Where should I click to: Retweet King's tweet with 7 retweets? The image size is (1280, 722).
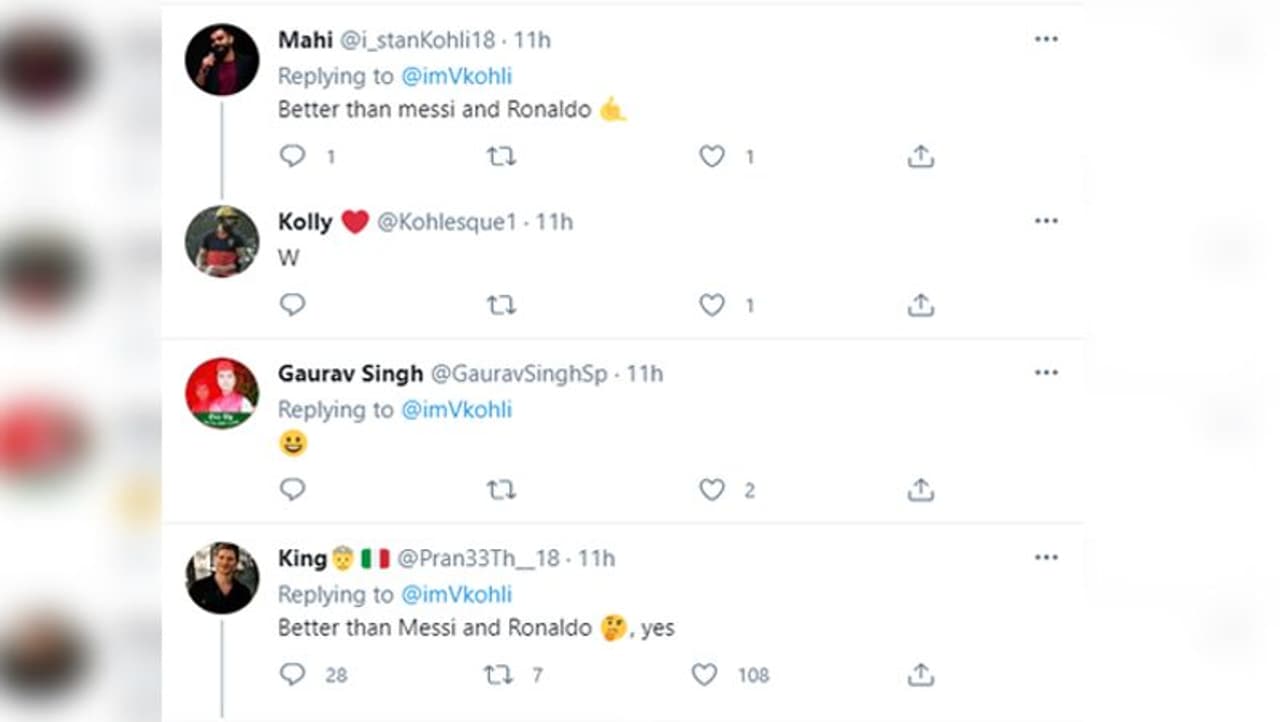click(x=498, y=674)
